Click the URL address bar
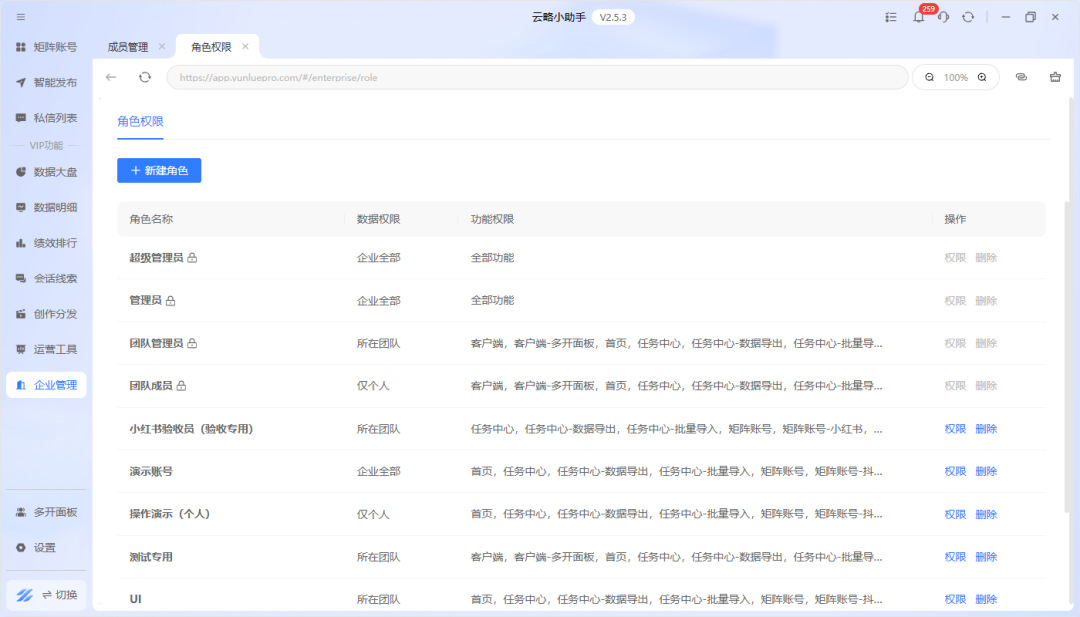 coord(537,77)
